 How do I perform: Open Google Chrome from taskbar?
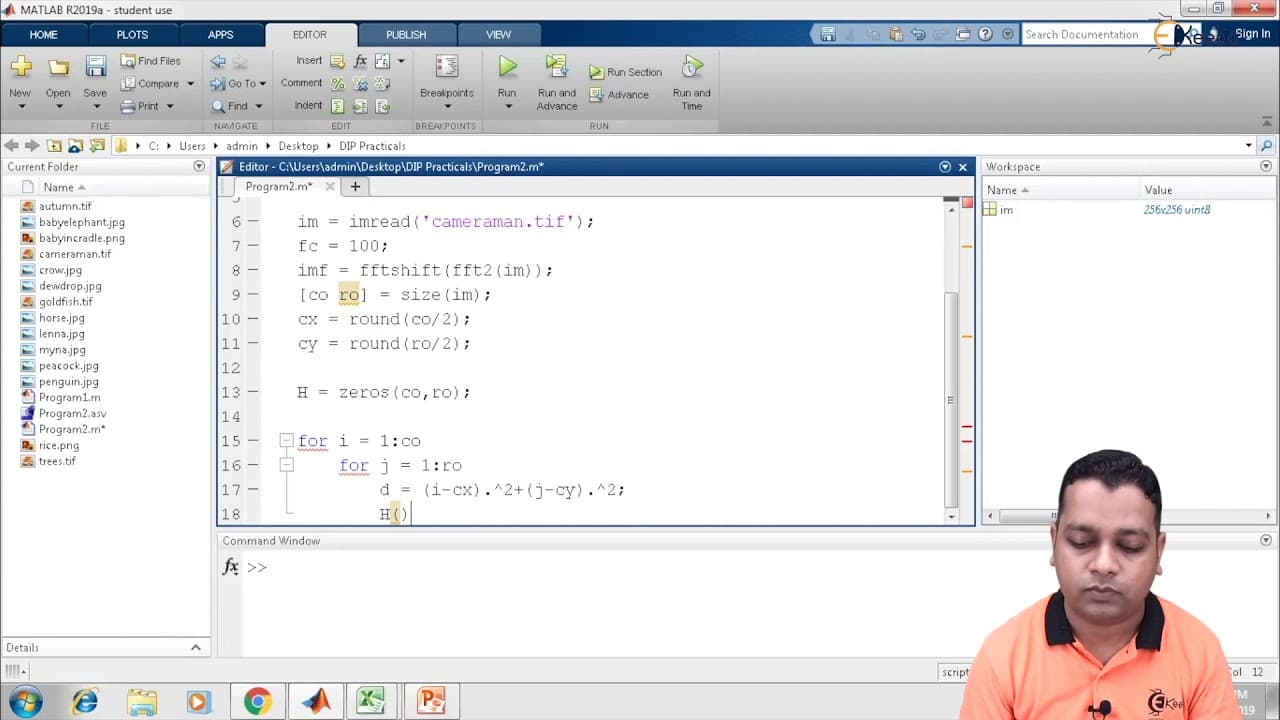[x=257, y=701]
